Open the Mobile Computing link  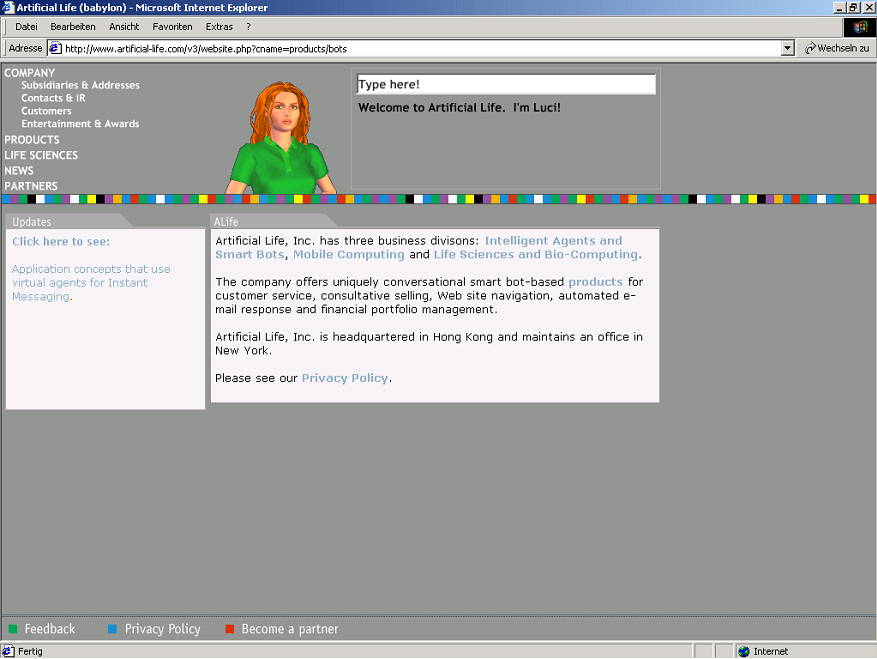point(348,255)
